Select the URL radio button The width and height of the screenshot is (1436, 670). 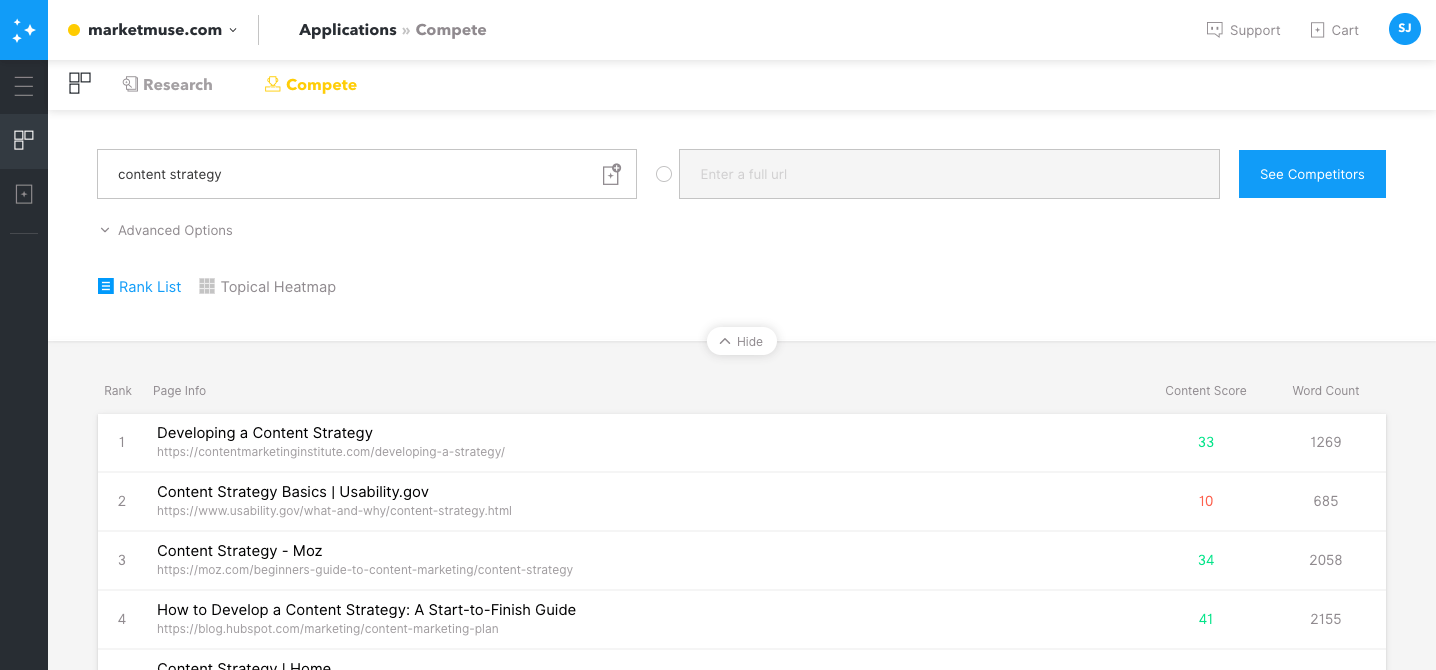click(664, 174)
